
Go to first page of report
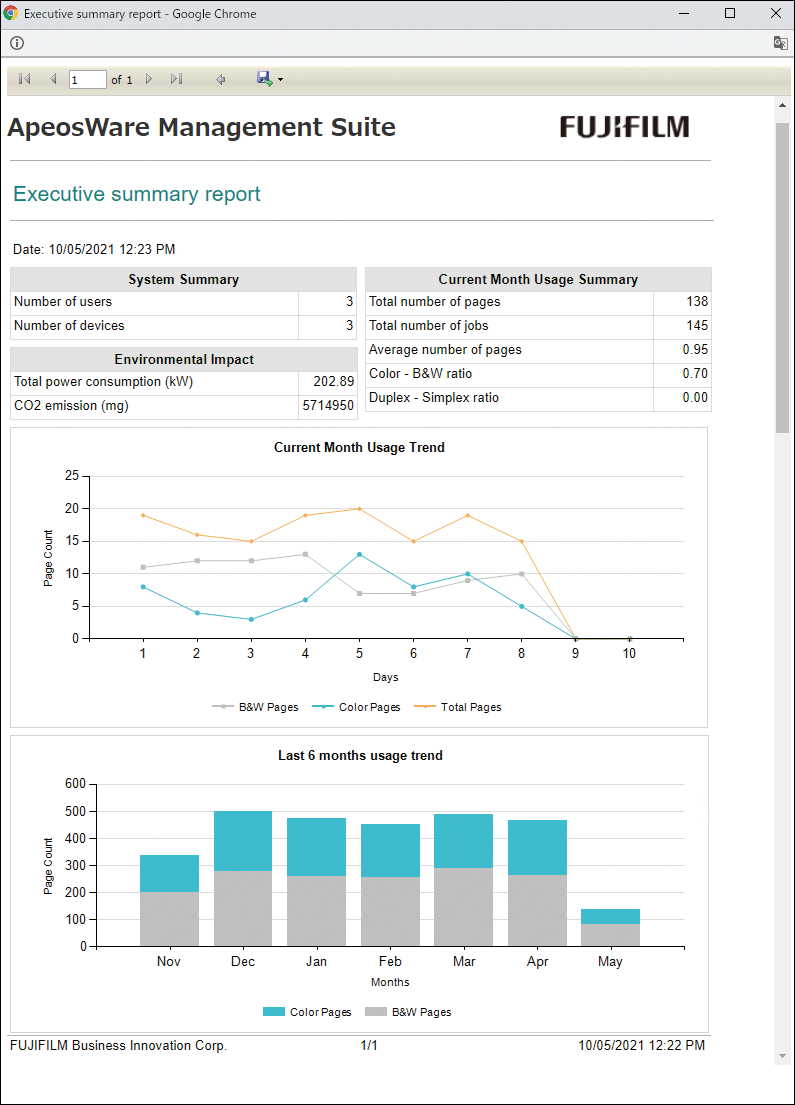[24, 79]
